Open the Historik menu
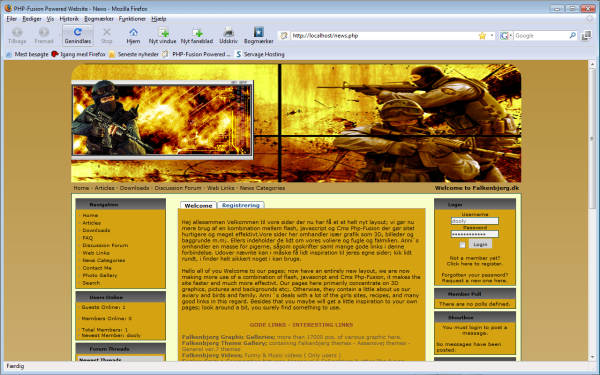Image resolution: width=600 pixels, height=375 pixels. pyautogui.click(x=69, y=18)
